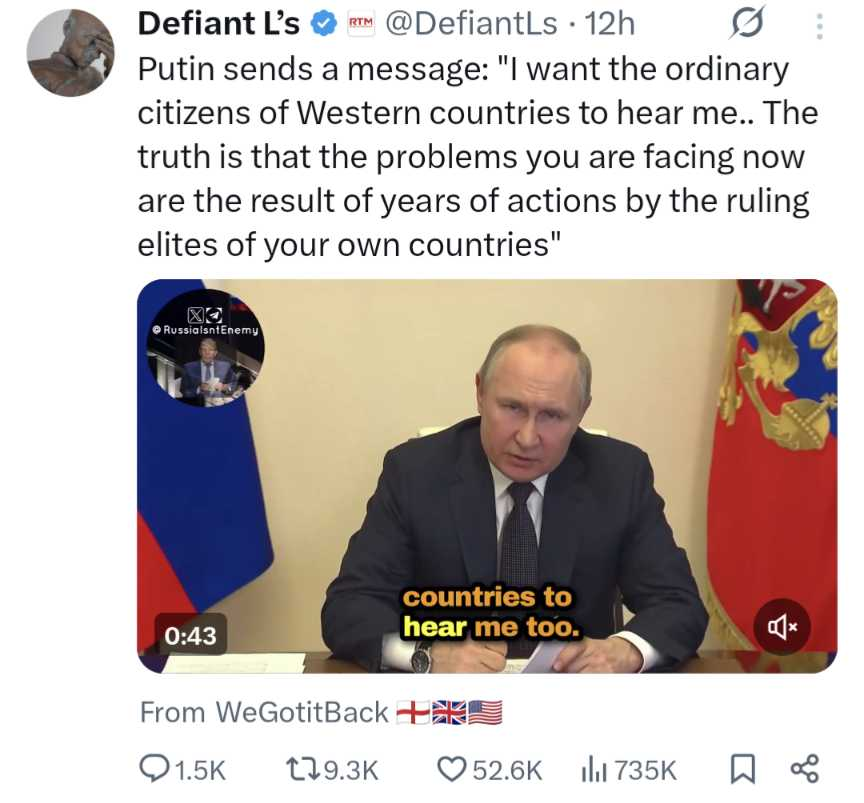
Task: Click the Defiant L's display name
Action: (x=219, y=24)
